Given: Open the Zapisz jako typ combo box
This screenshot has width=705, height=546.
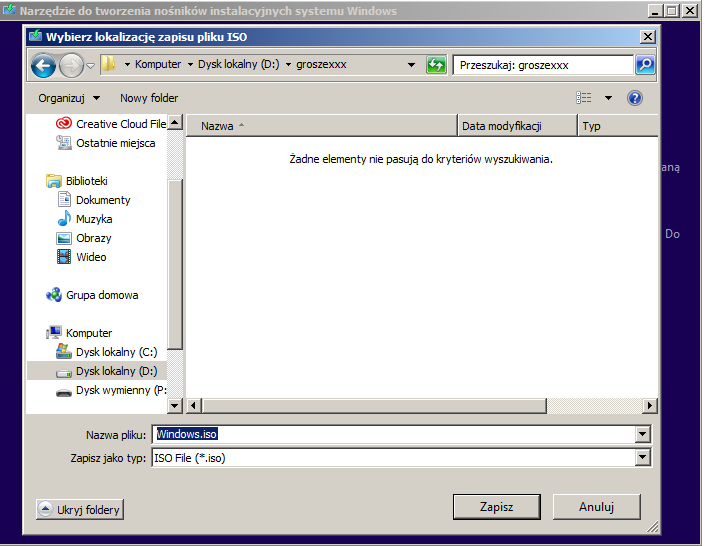Looking at the screenshot, I should click(x=402, y=458).
